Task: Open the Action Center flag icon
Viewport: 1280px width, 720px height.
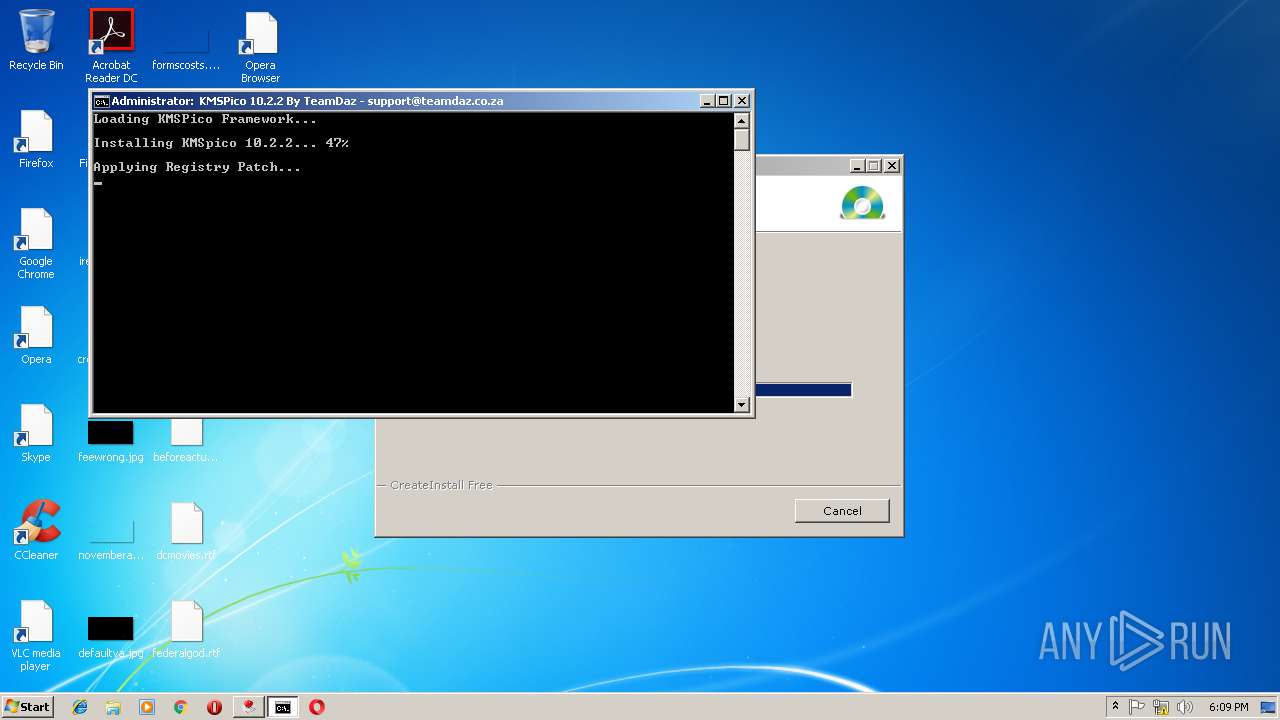Action: click(x=1137, y=707)
